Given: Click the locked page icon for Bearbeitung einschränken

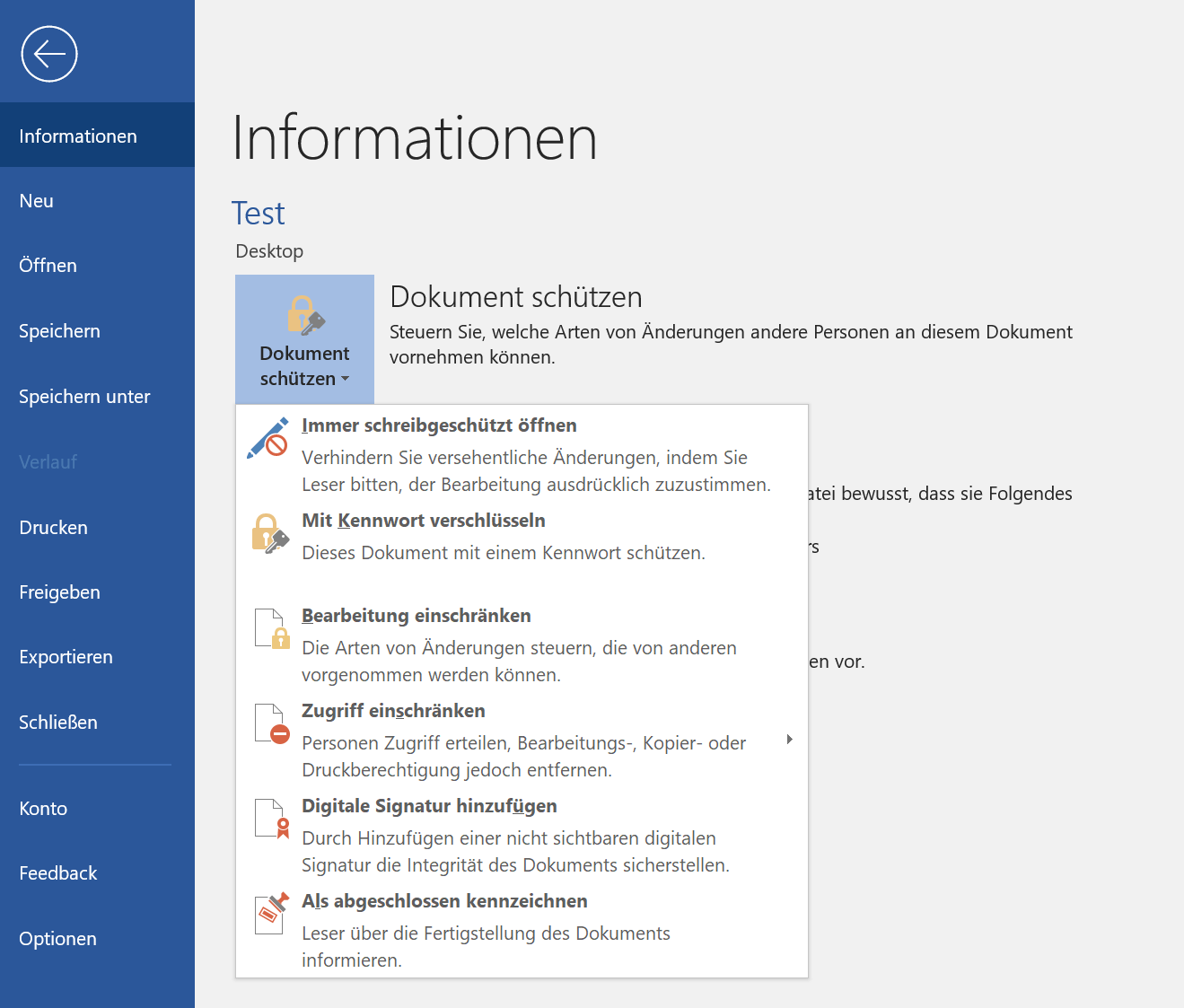Looking at the screenshot, I should (272, 628).
